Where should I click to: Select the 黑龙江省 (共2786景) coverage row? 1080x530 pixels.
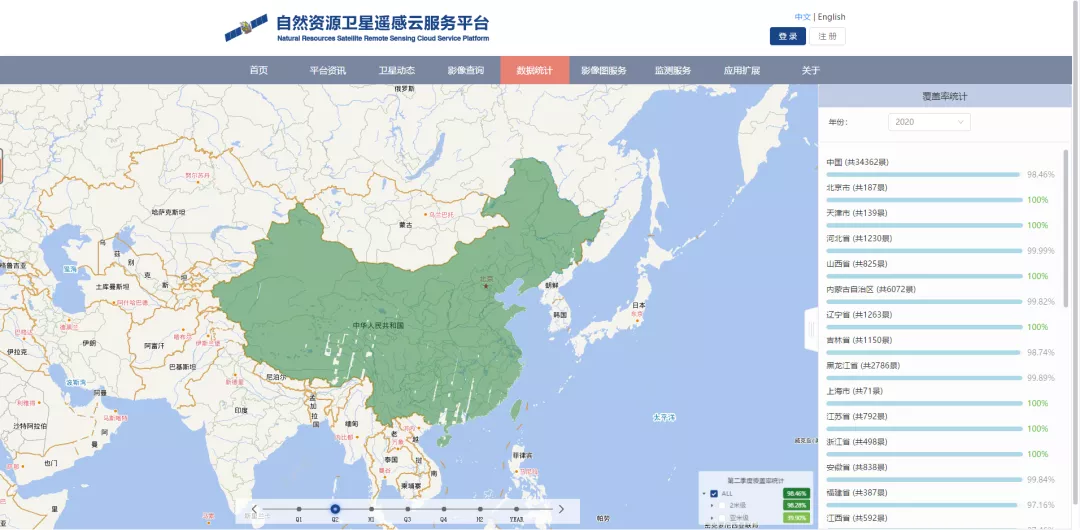[x=940, y=372]
